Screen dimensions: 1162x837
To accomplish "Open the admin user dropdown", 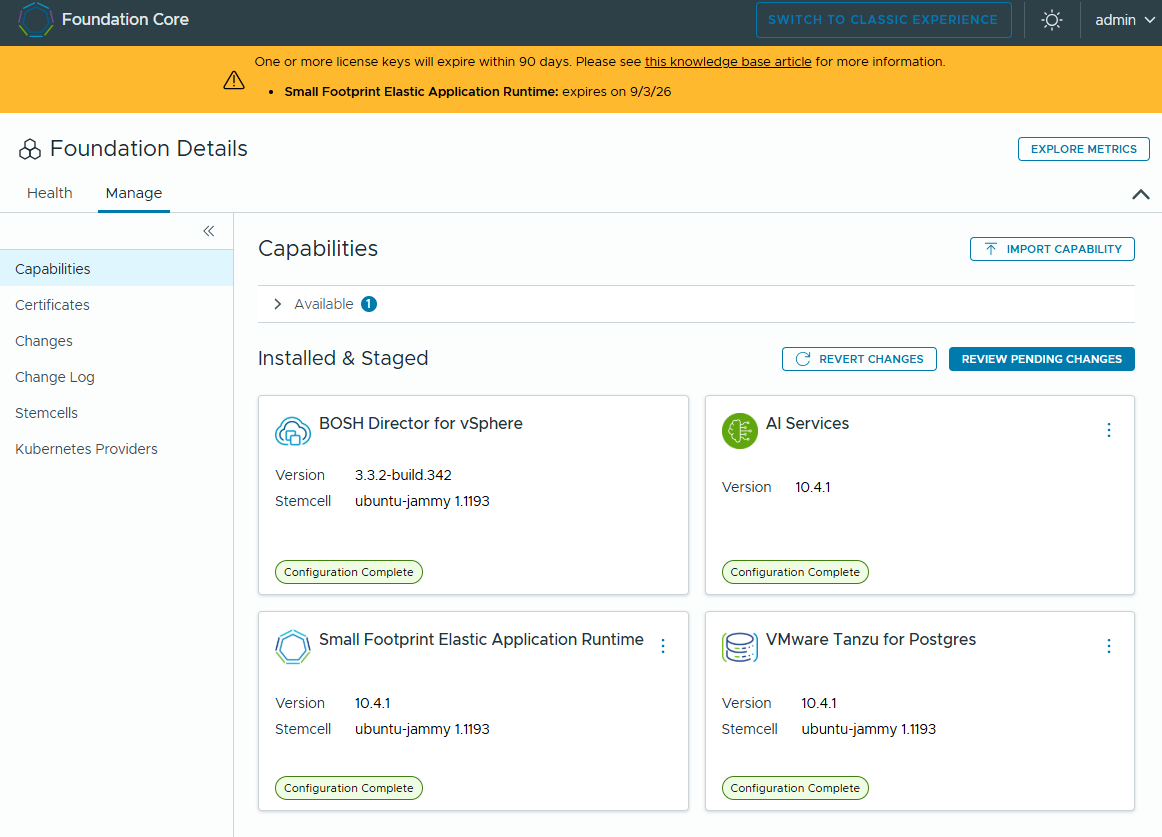I will pyautogui.click(x=1124, y=20).
